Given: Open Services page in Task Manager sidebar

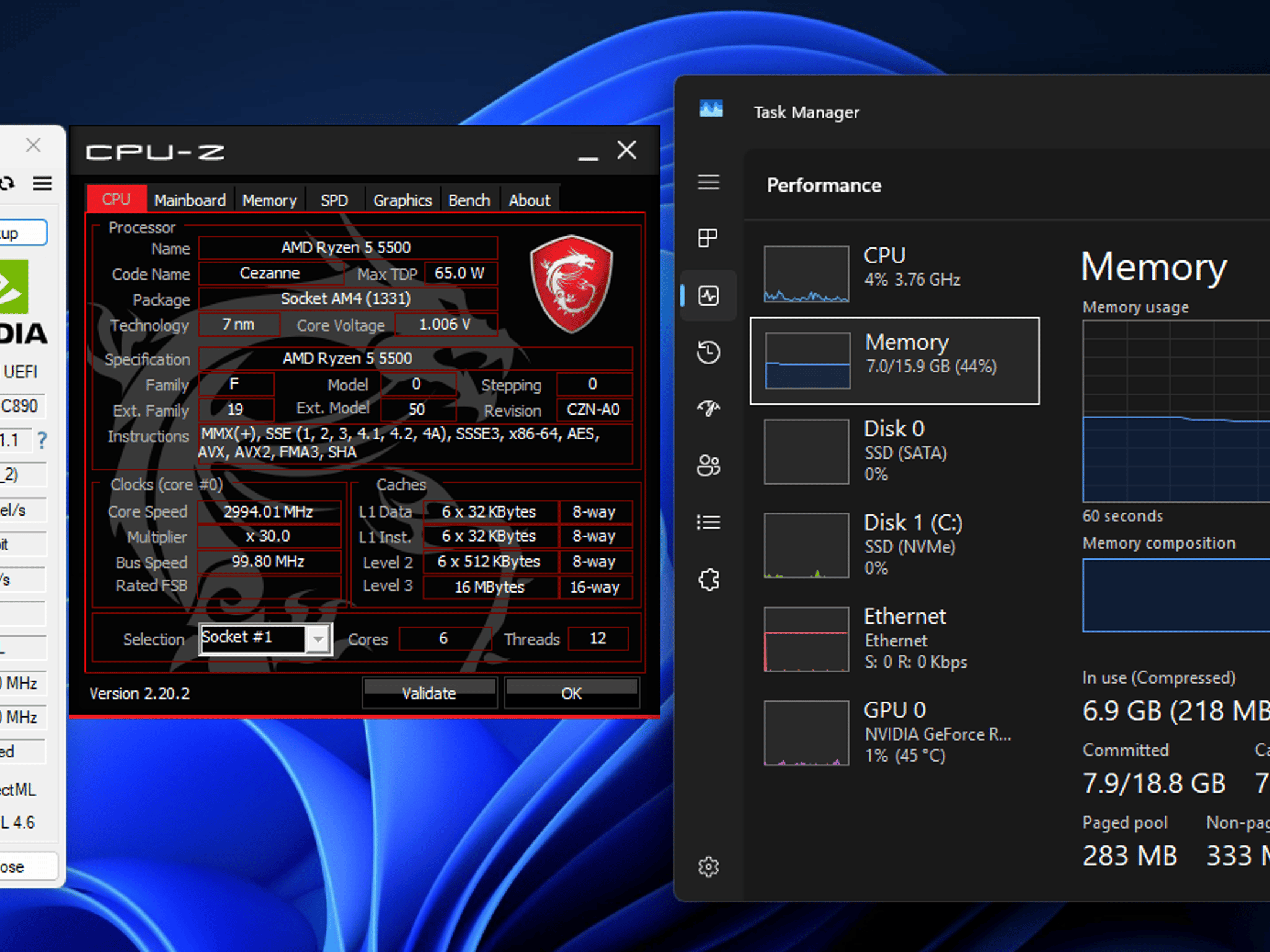Looking at the screenshot, I should pyautogui.click(x=709, y=580).
